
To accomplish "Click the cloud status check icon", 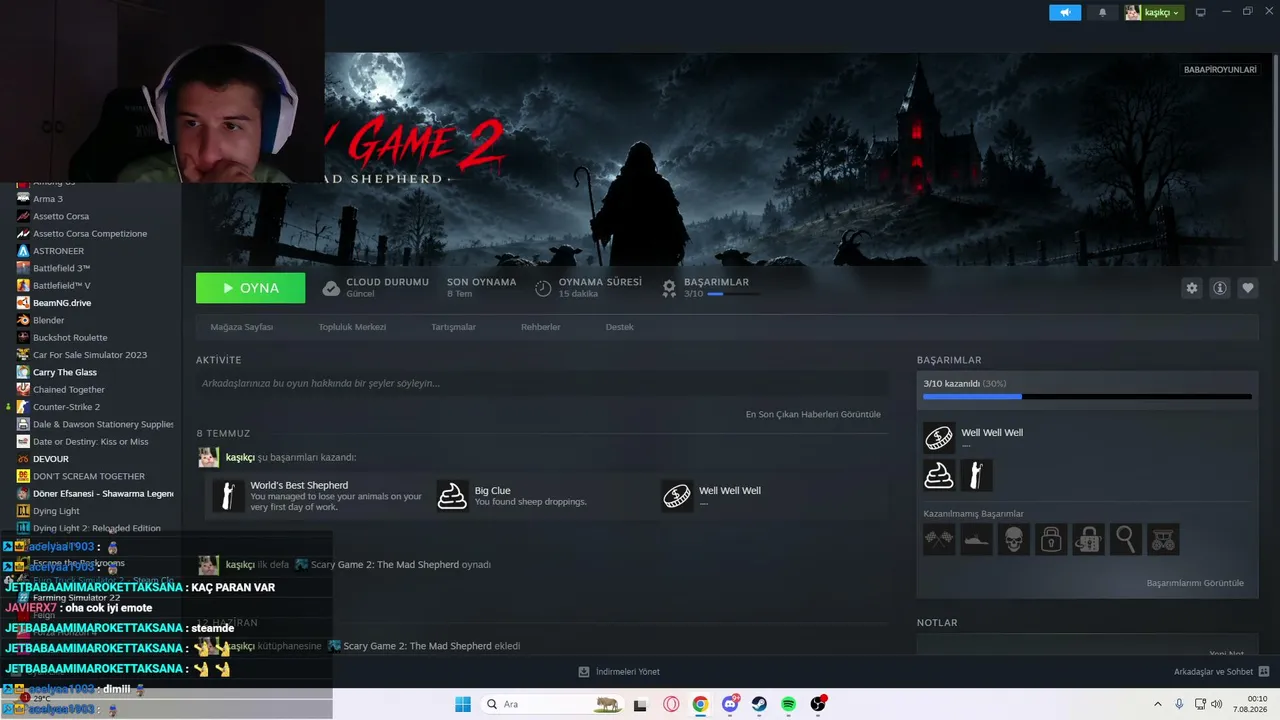I will tap(331, 288).
